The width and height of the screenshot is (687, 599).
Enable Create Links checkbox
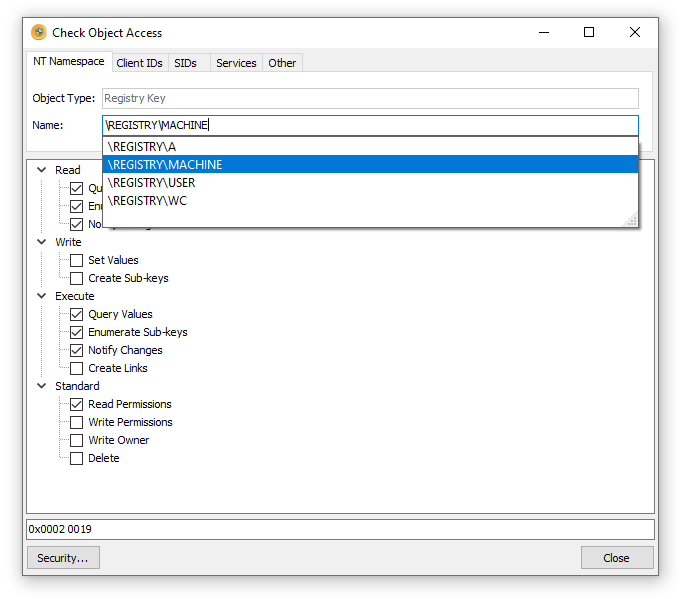coord(77,368)
